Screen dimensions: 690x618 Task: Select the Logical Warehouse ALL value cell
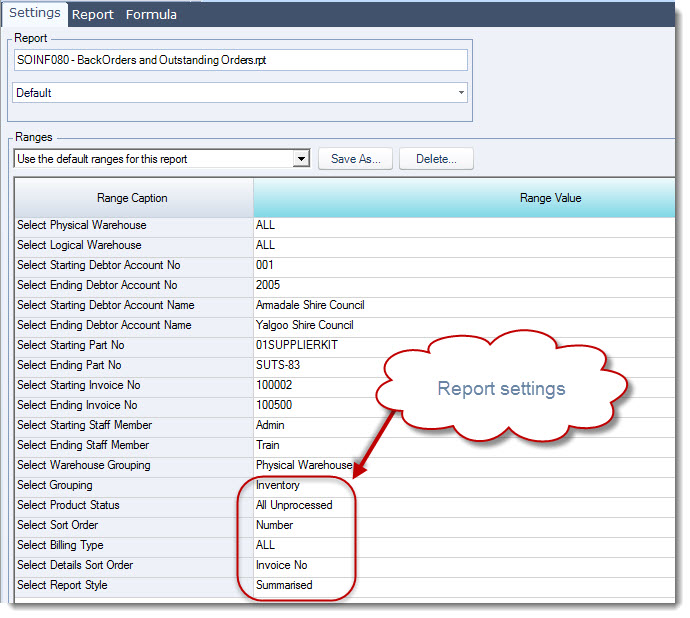tap(464, 245)
